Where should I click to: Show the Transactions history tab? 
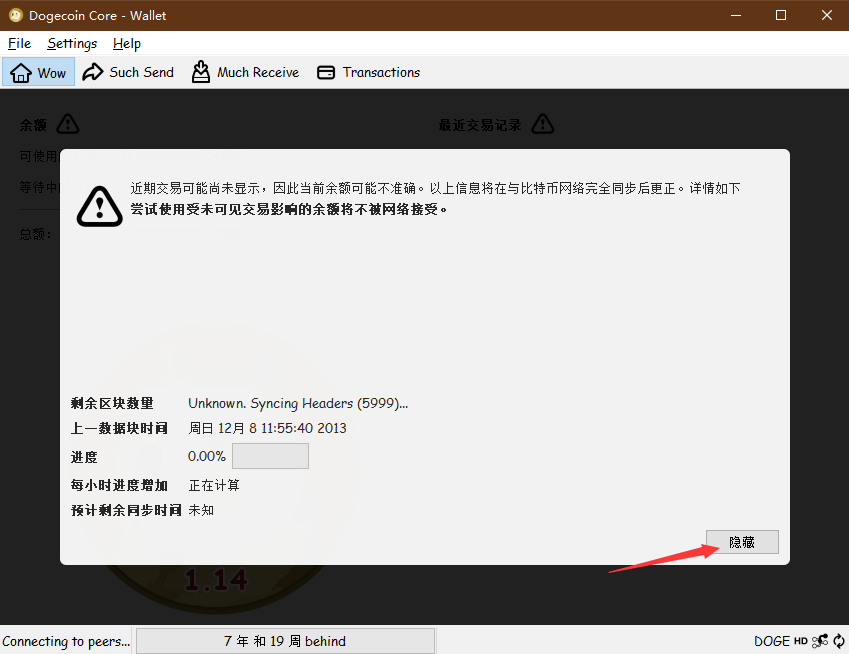368,72
